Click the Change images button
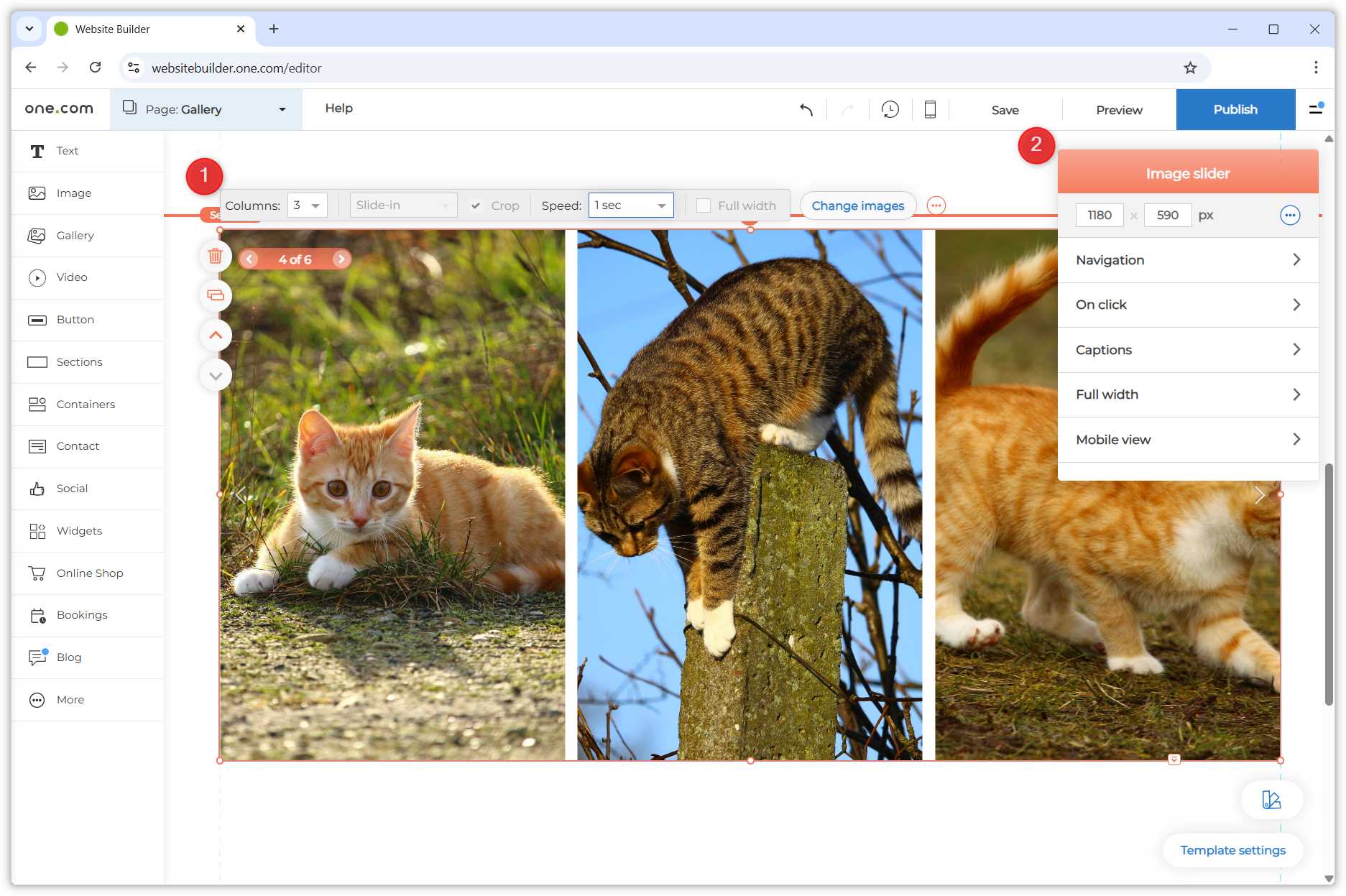The image size is (1346, 896). point(857,205)
